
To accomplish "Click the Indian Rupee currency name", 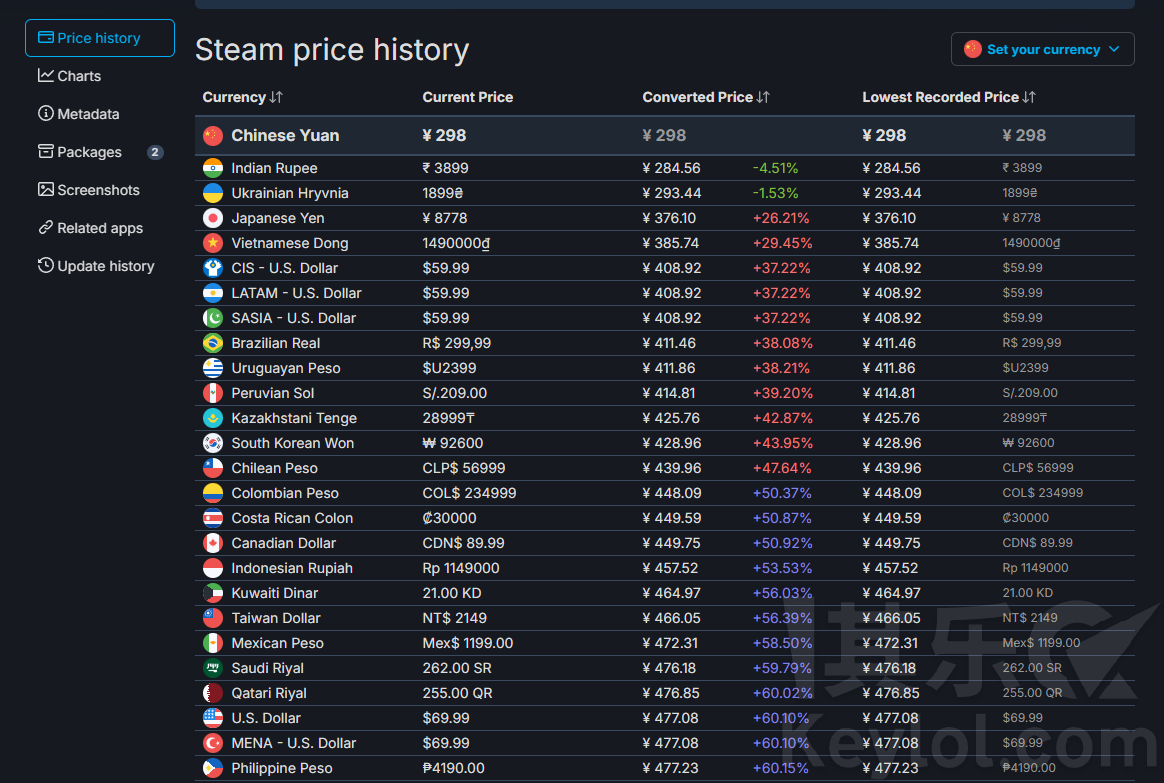I will (x=274, y=168).
